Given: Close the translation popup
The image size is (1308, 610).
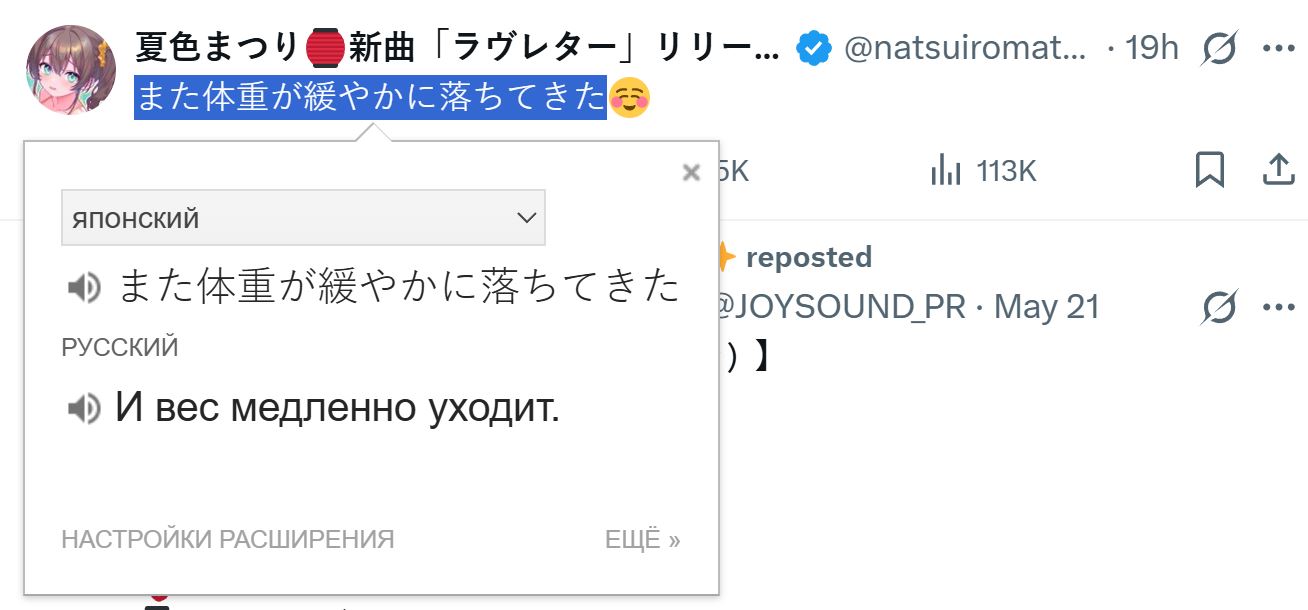Looking at the screenshot, I should (x=691, y=173).
